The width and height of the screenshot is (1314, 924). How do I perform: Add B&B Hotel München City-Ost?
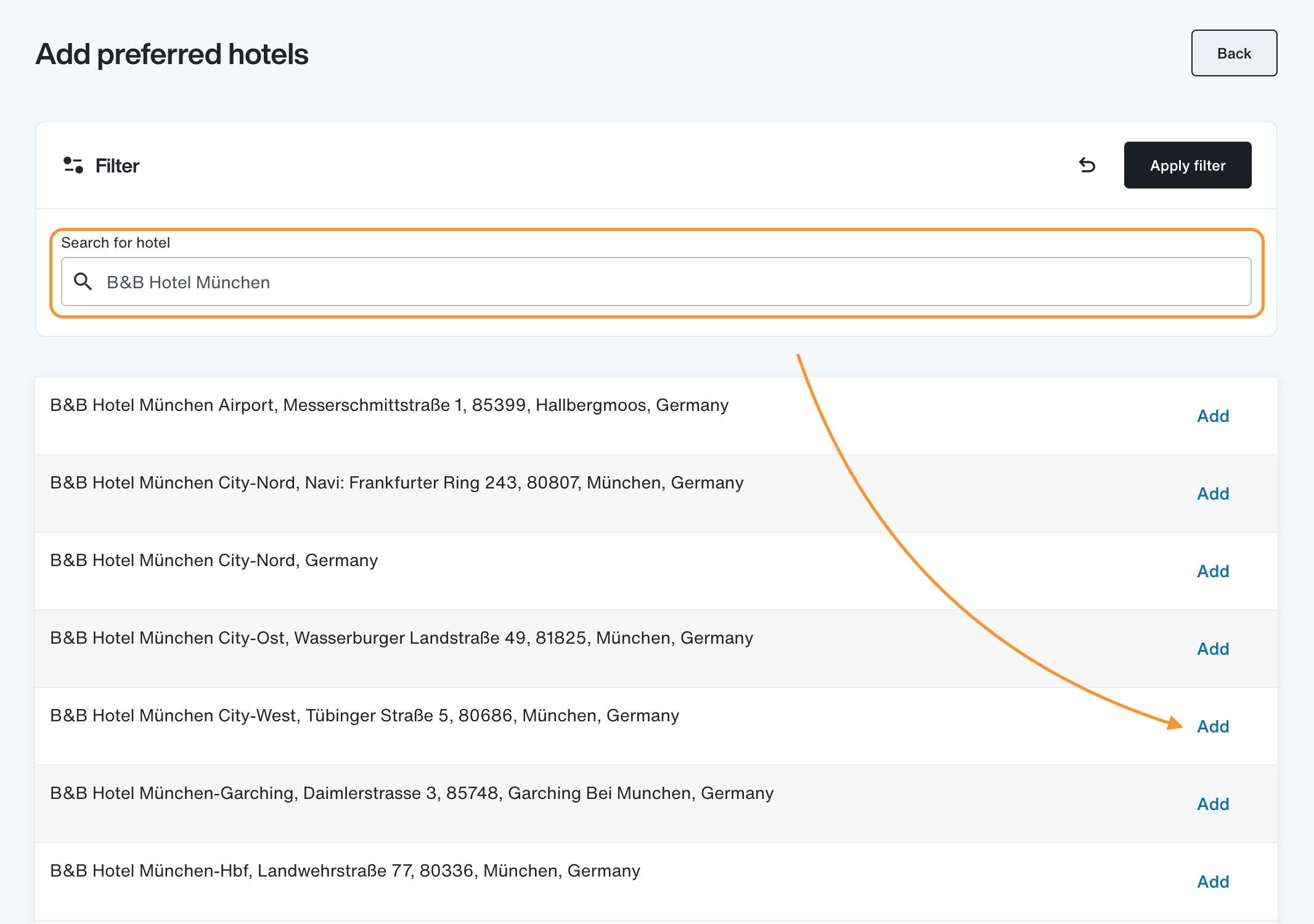pyautogui.click(x=1213, y=649)
